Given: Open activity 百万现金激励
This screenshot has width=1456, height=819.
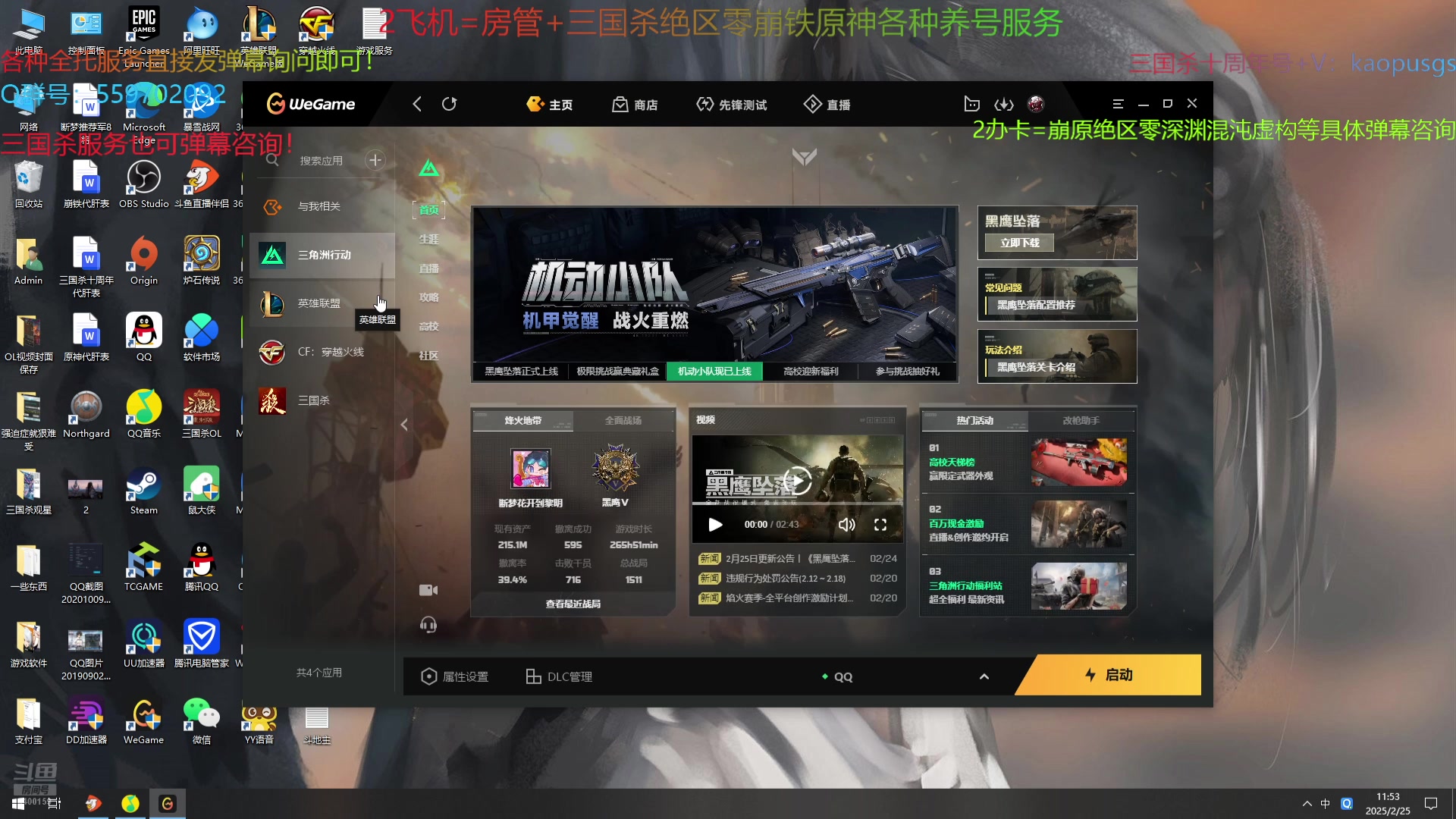Looking at the screenshot, I should [1028, 524].
